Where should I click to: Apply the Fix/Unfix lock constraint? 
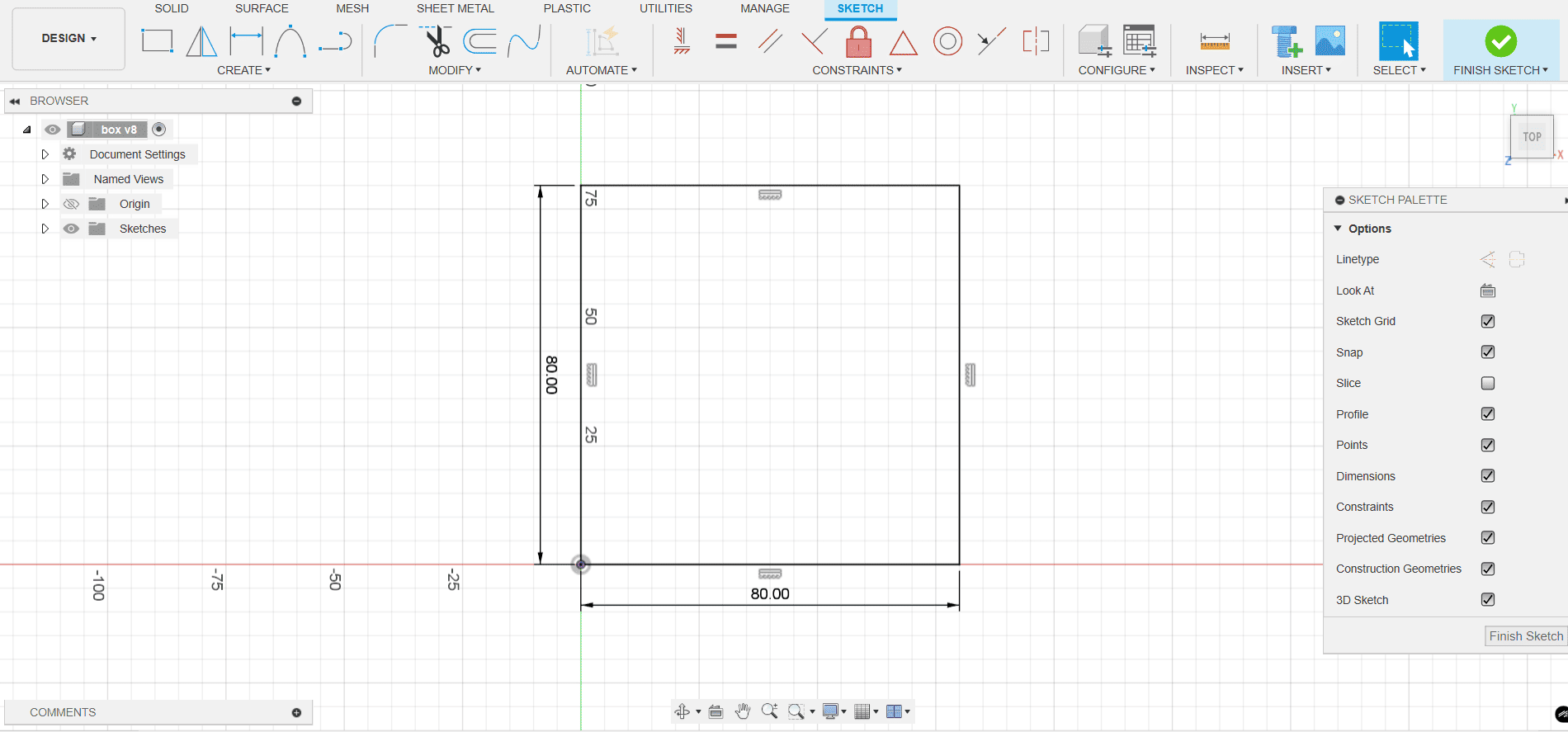click(859, 40)
